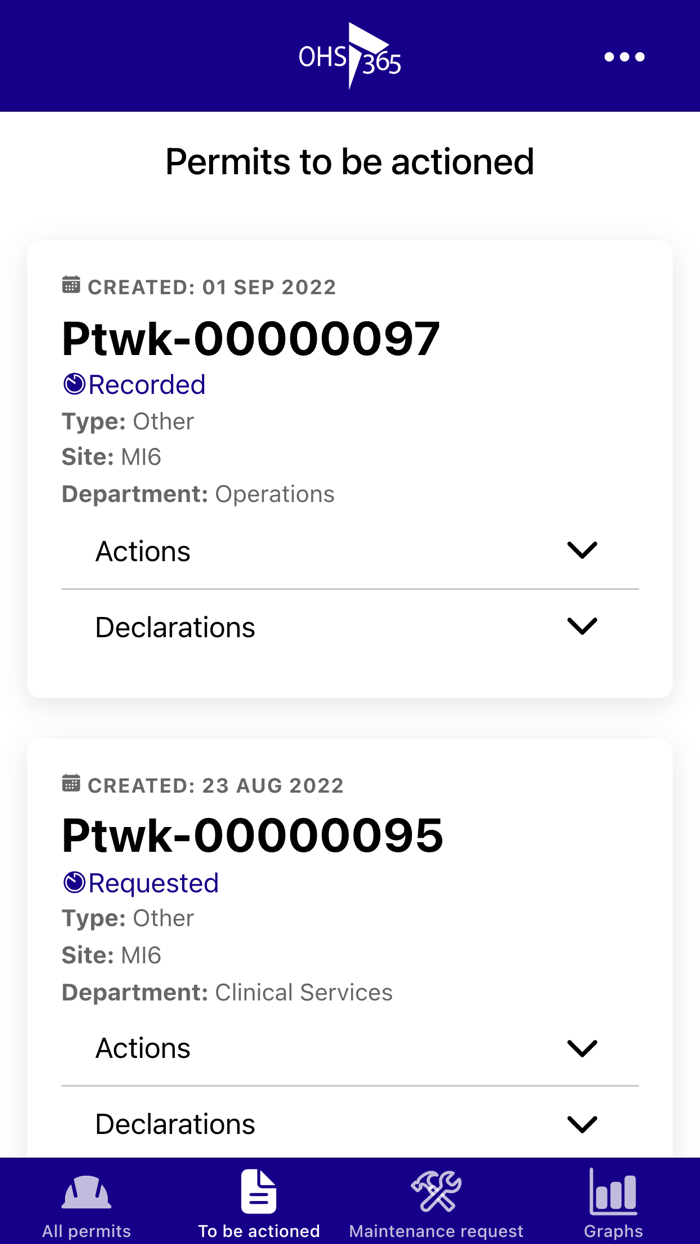This screenshot has height=1244, width=700.
Task: Expand Declarations for permit Ptwk-00000097
Action: [581, 626]
